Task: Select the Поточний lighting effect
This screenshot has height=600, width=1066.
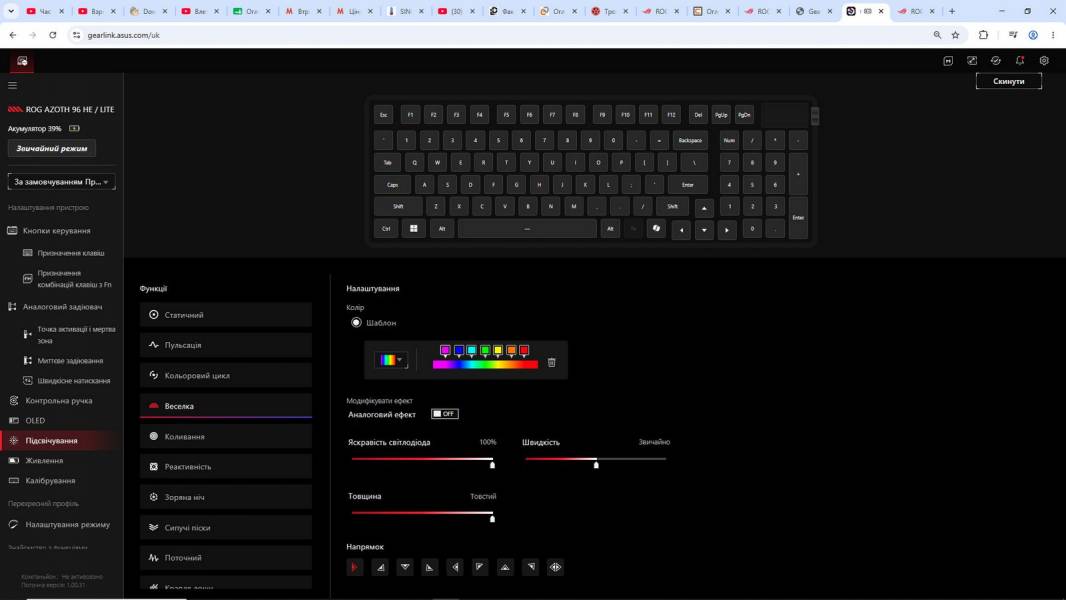Action: [226, 558]
